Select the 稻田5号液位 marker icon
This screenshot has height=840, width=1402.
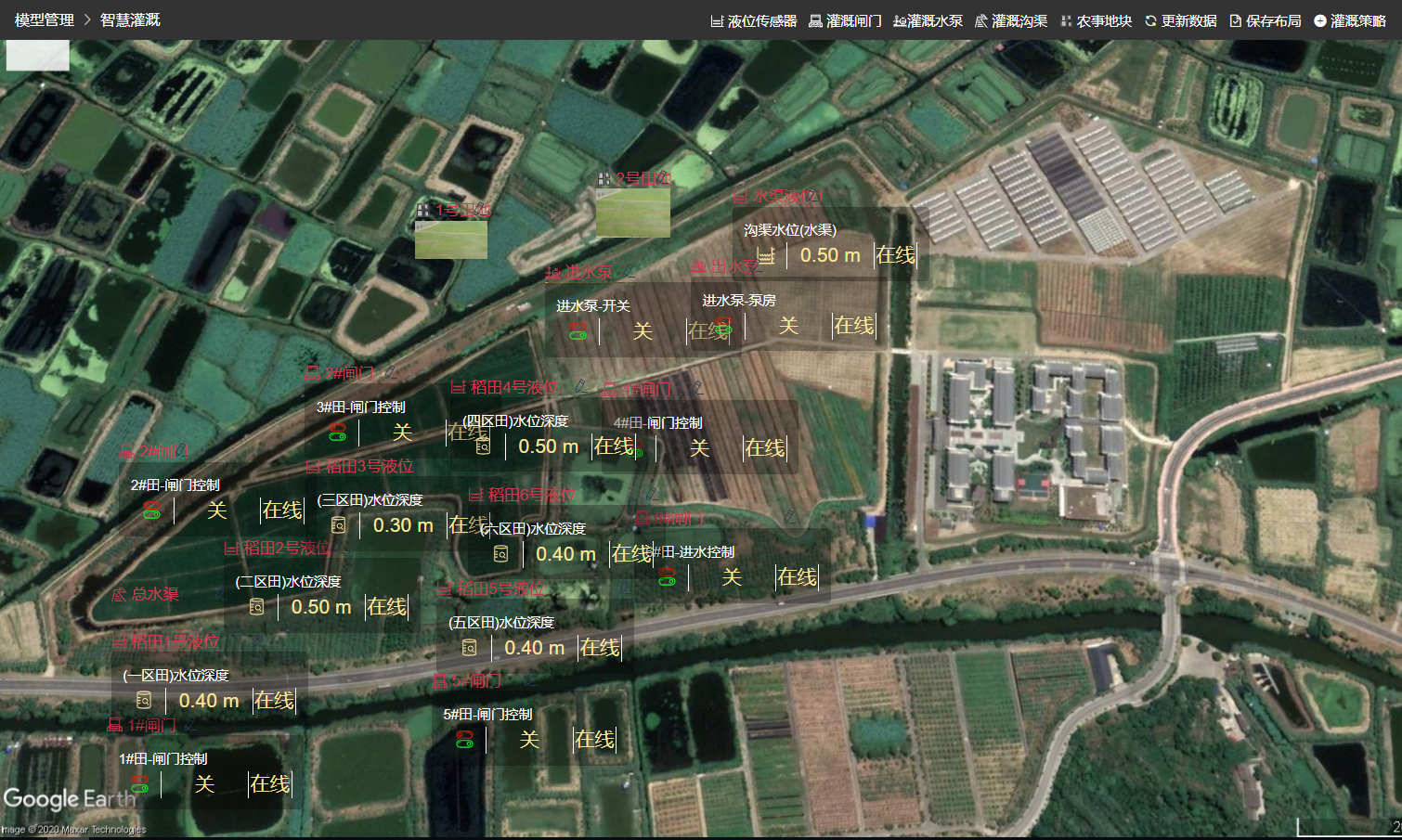[x=446, y=588]
